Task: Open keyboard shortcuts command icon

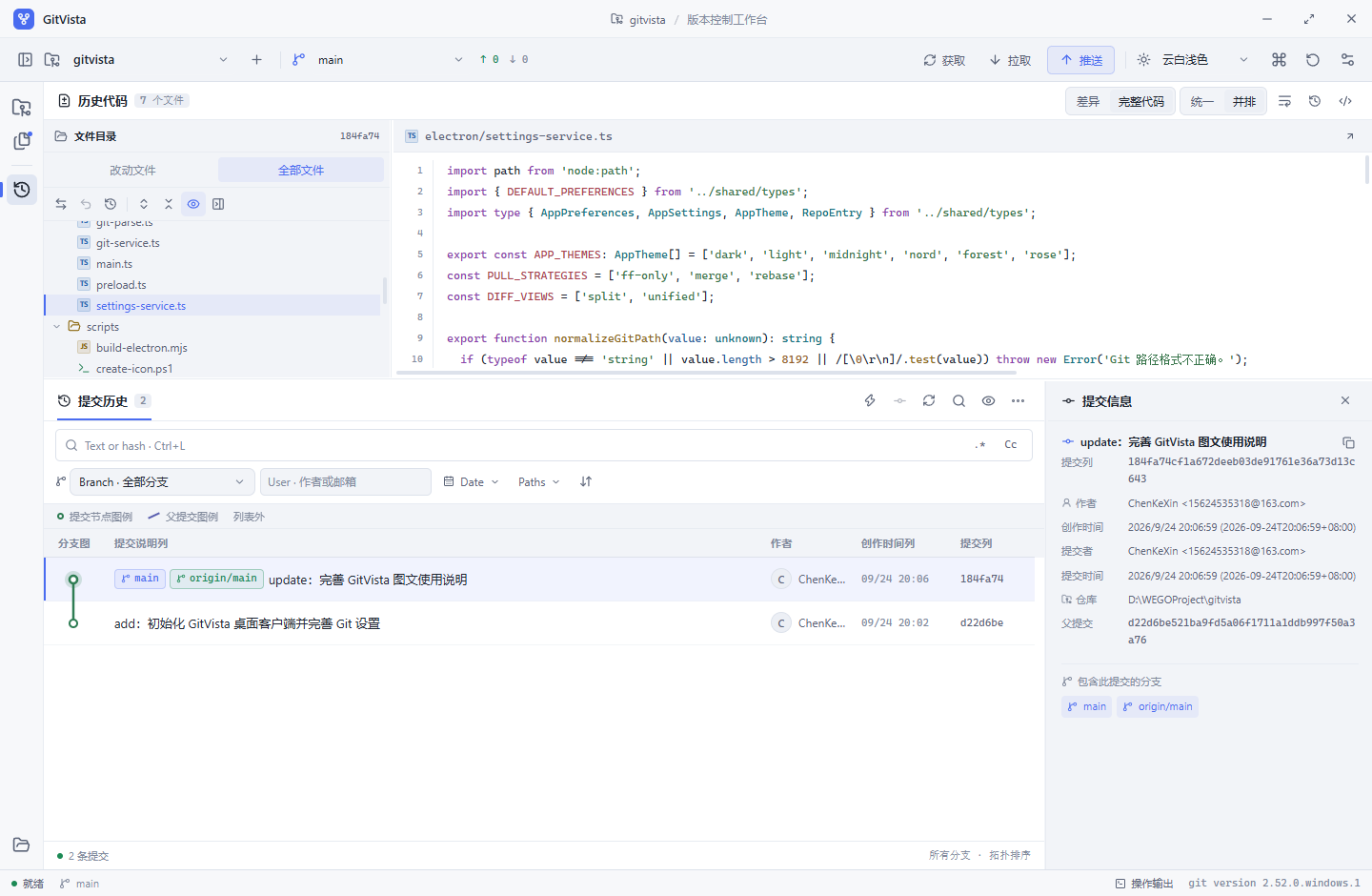Action: 1279,60
